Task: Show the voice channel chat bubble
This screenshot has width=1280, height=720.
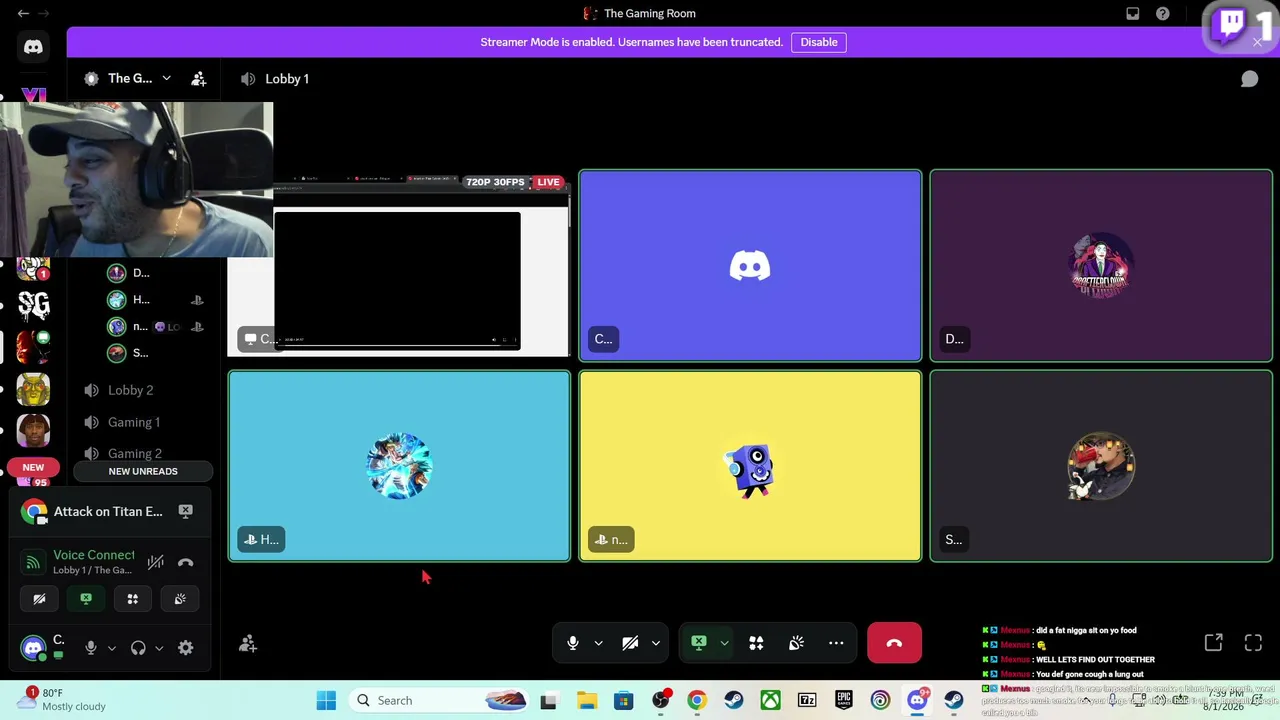Action: coord(1249,79)
